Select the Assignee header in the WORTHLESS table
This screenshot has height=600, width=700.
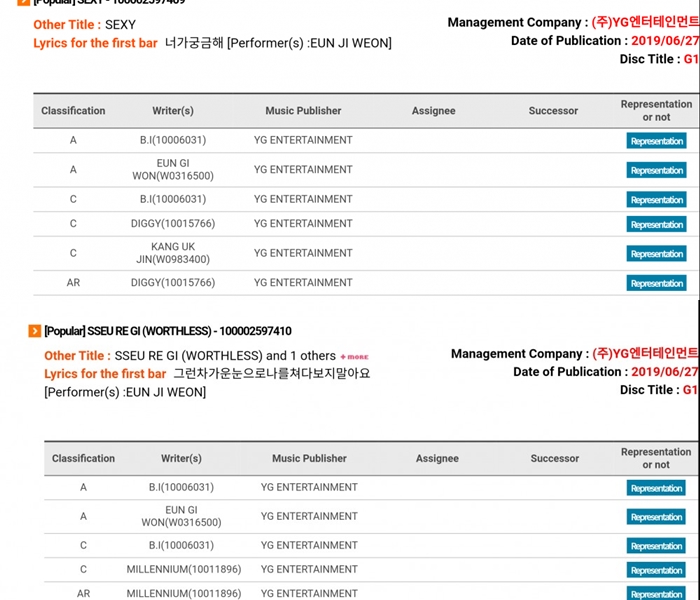click(437, 458)
